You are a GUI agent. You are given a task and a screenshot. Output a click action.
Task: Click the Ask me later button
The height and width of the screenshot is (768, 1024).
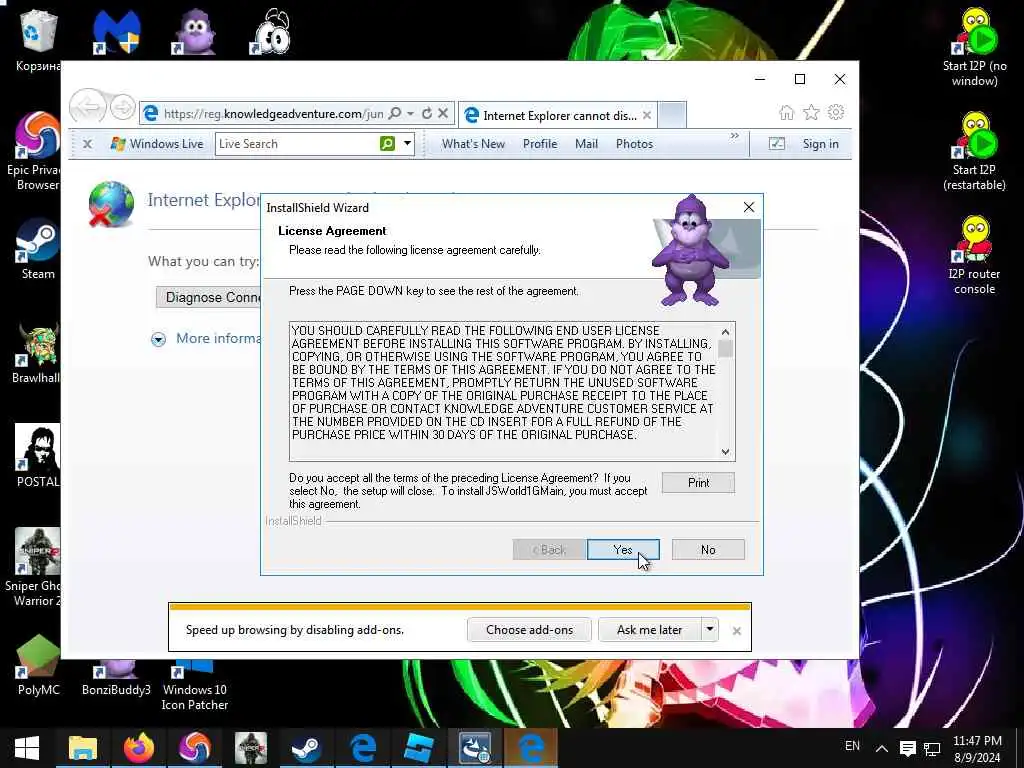[x=649, y=630]
